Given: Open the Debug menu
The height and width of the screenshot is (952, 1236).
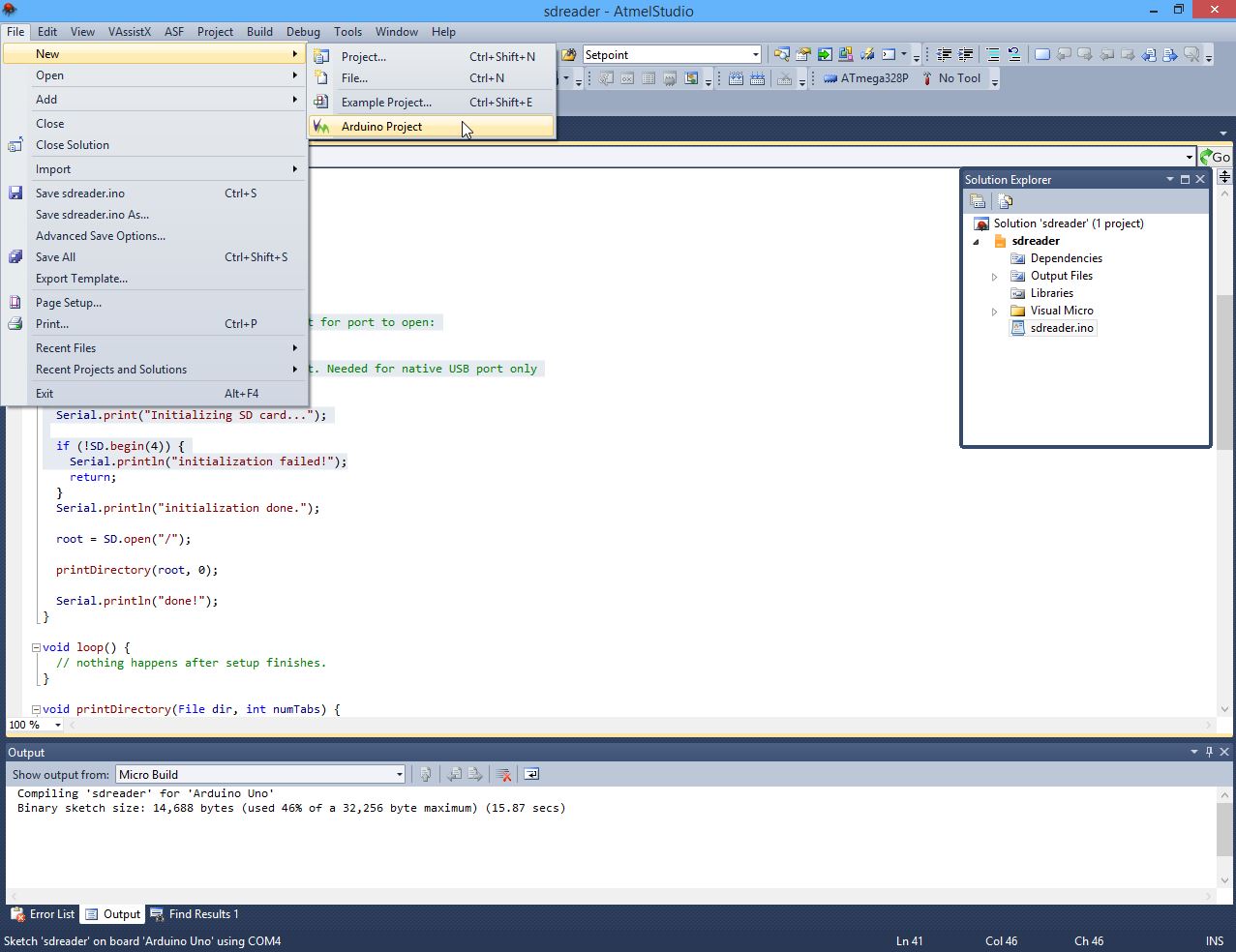Looking at the screenshot, I should coord(303,31).
